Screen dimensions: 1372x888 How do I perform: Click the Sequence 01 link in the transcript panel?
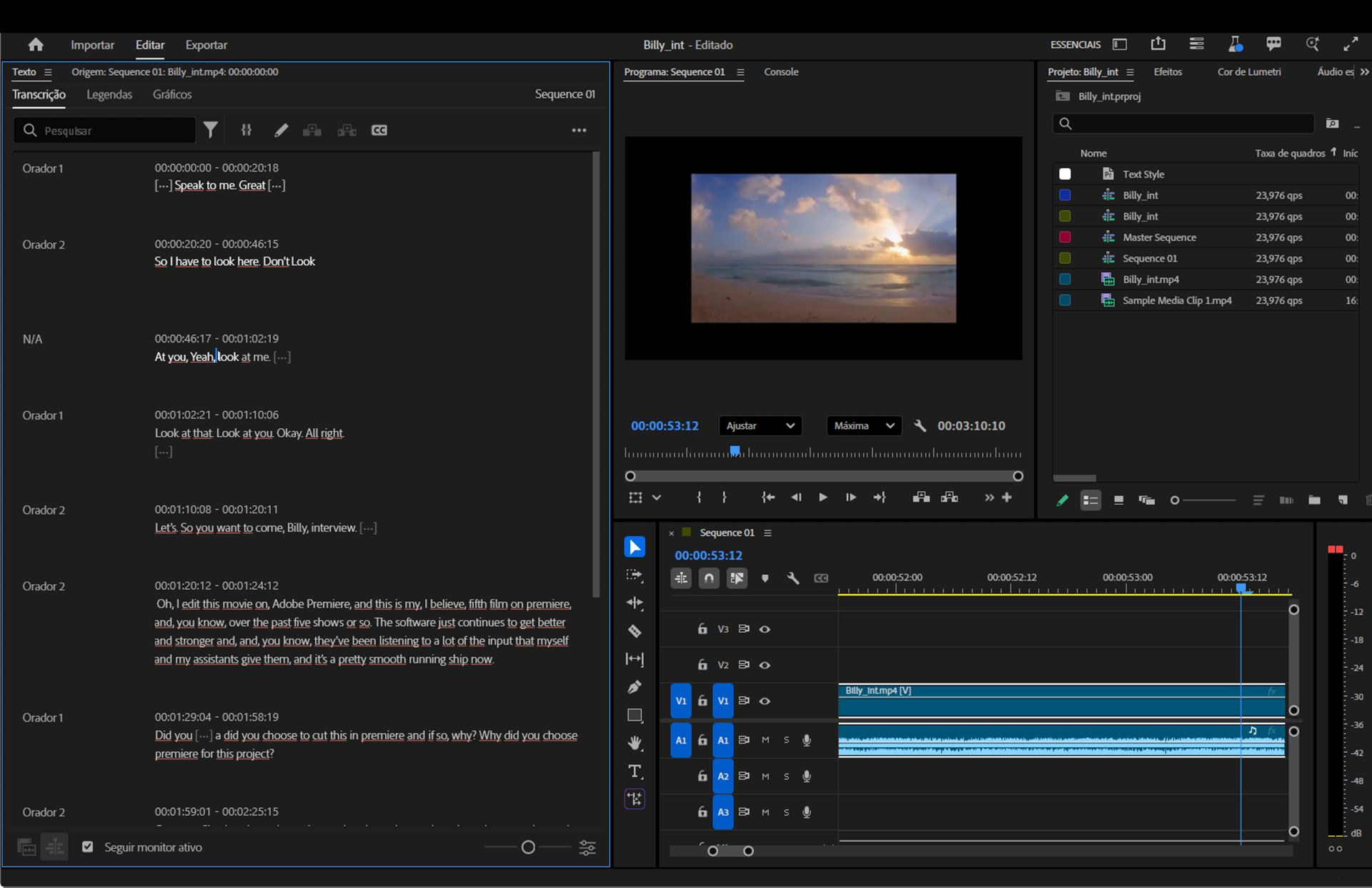(564, 94)
